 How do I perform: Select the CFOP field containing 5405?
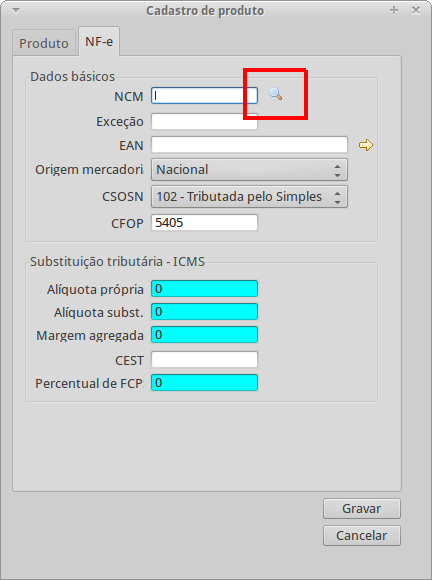[204, 223]
